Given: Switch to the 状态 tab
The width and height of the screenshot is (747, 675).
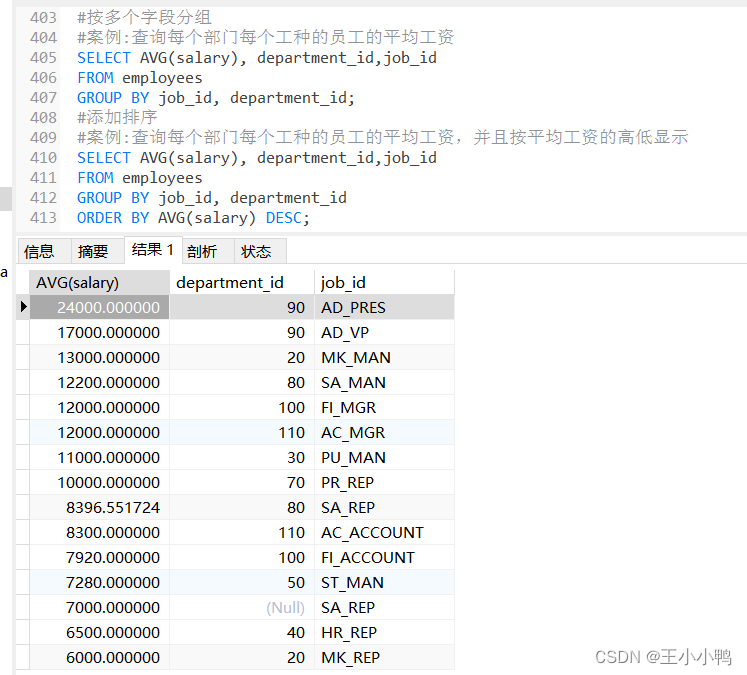Looking at the screenshot, I should point(260,251).
